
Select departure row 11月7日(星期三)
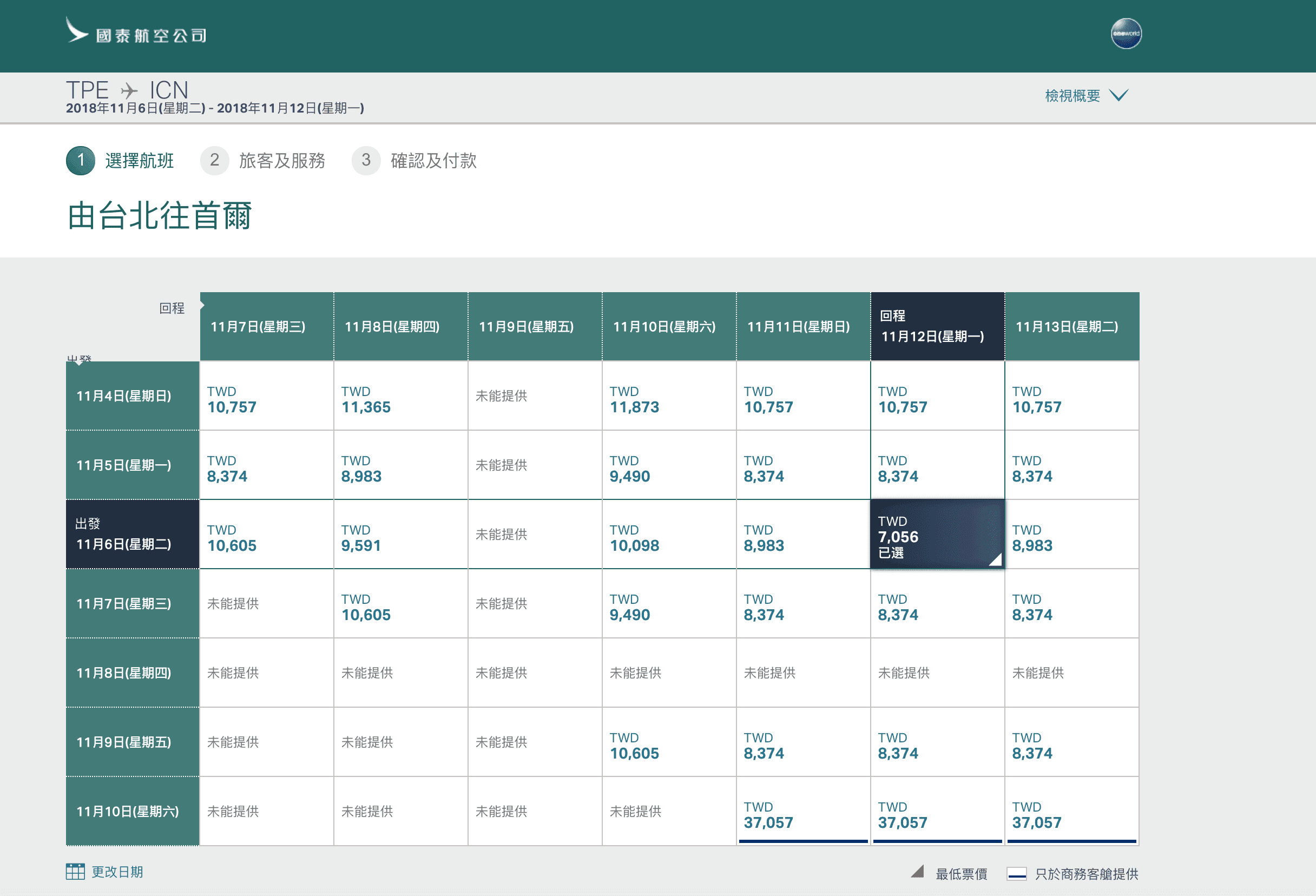[x=133, y=604]
